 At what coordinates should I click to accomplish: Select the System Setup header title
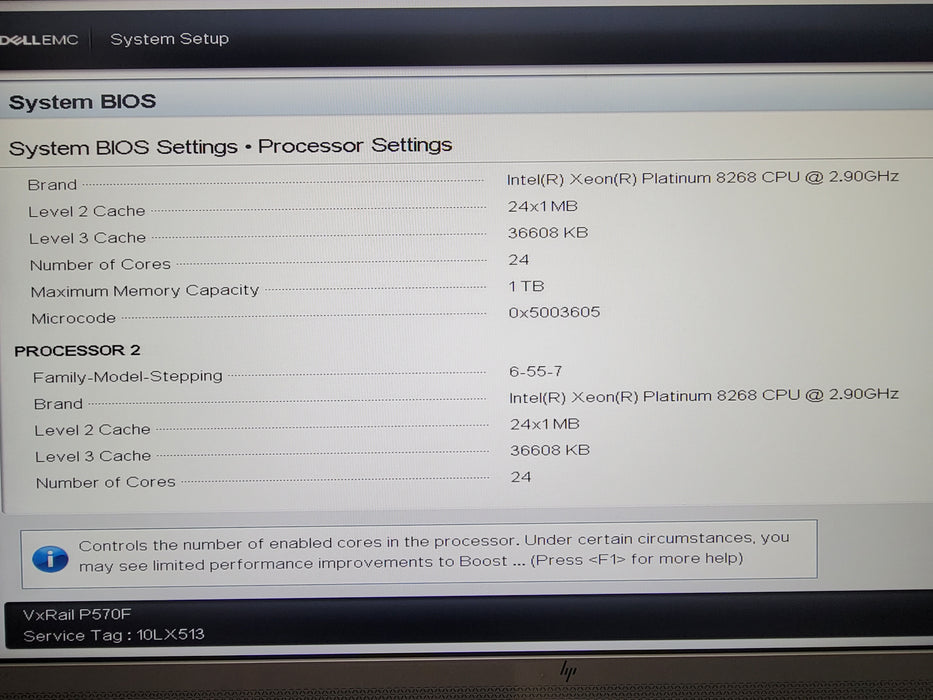pyautogui.click(x=170, y=39)
